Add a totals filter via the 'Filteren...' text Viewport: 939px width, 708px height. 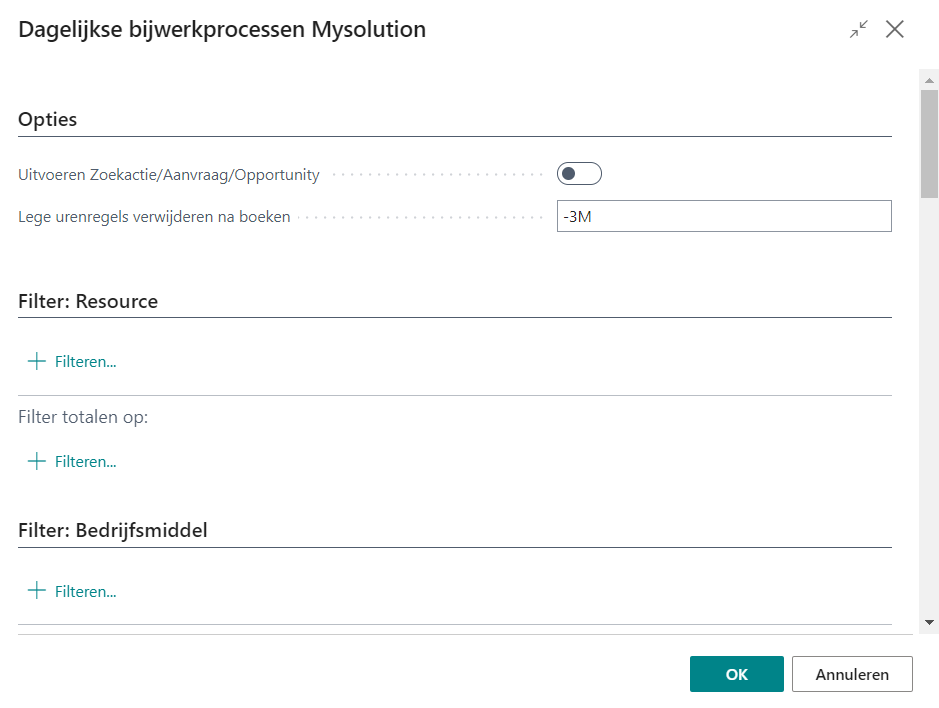pos(85,462)
